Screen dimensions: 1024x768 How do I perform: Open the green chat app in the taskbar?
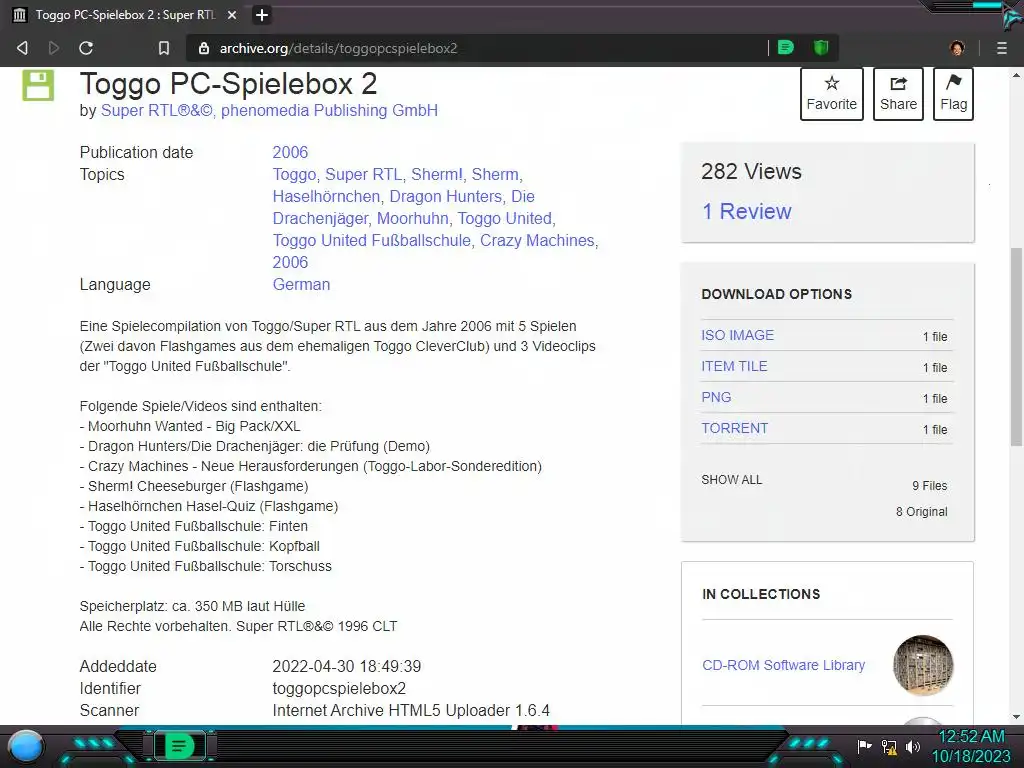coord(179,746)
